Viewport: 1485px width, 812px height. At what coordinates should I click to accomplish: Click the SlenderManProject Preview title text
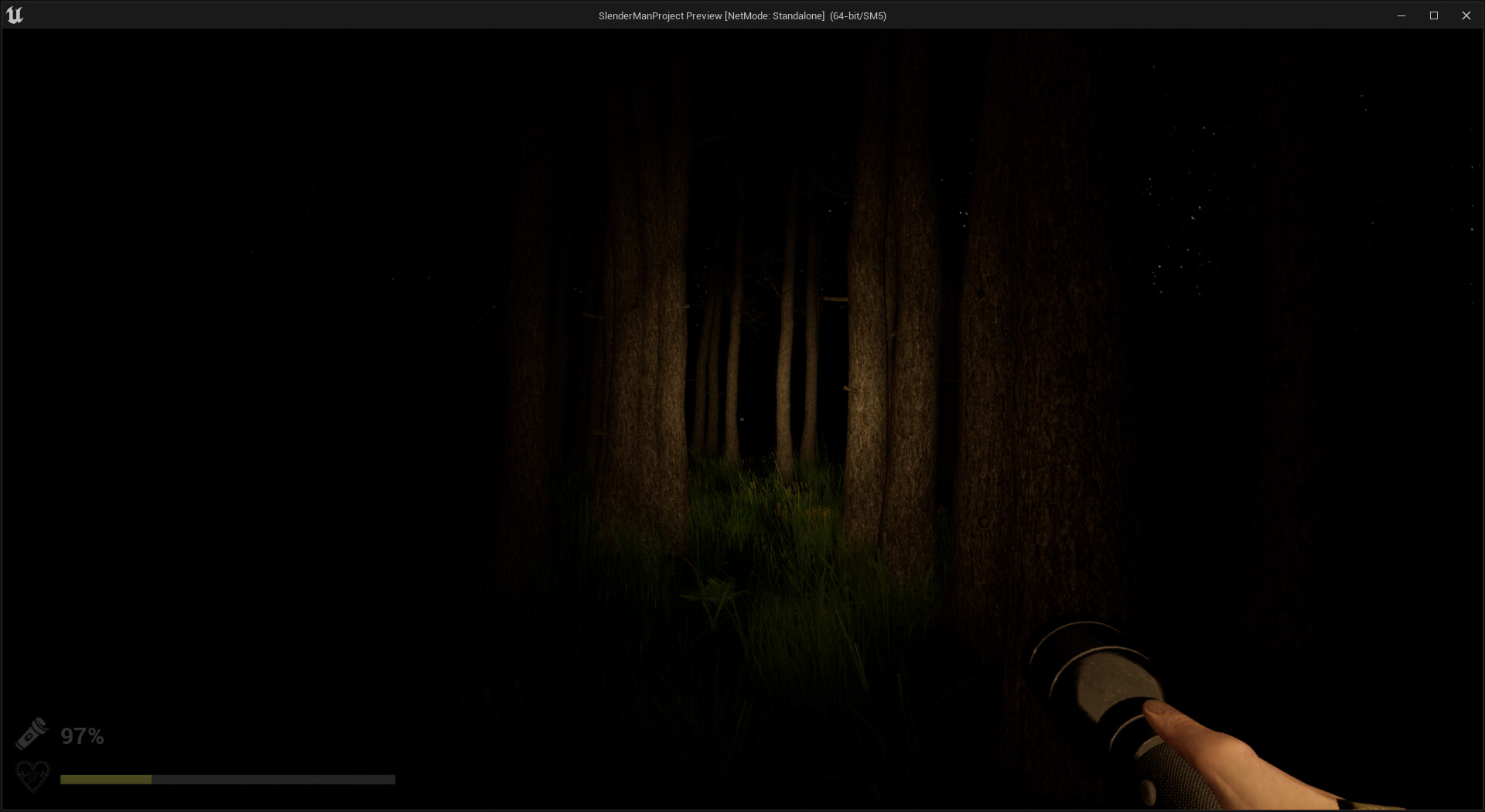661,15
